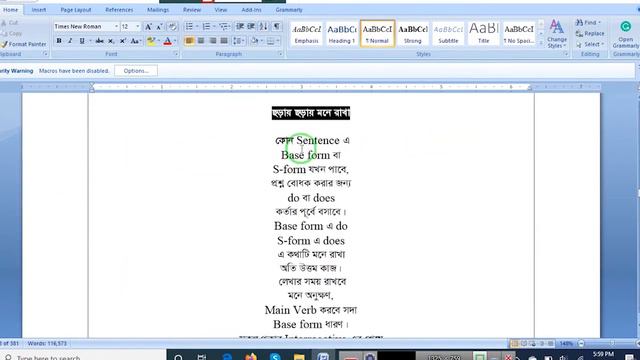Apply the Title style

tap(484, 33)
